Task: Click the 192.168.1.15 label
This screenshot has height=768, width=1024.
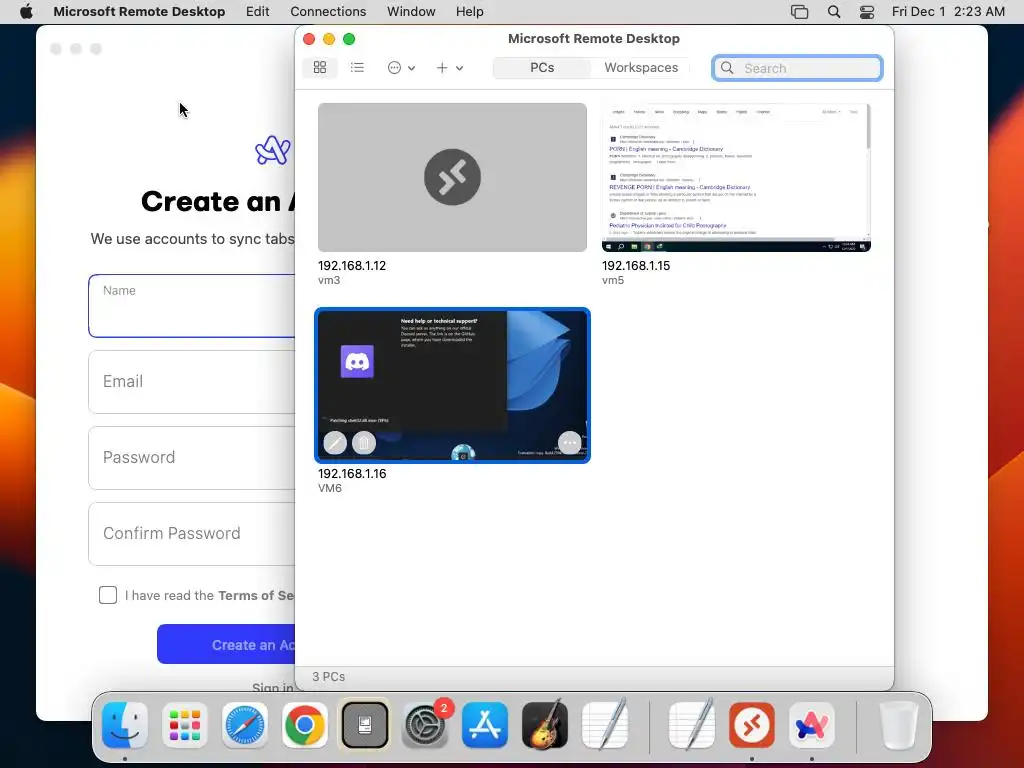Action: point(636,266)
